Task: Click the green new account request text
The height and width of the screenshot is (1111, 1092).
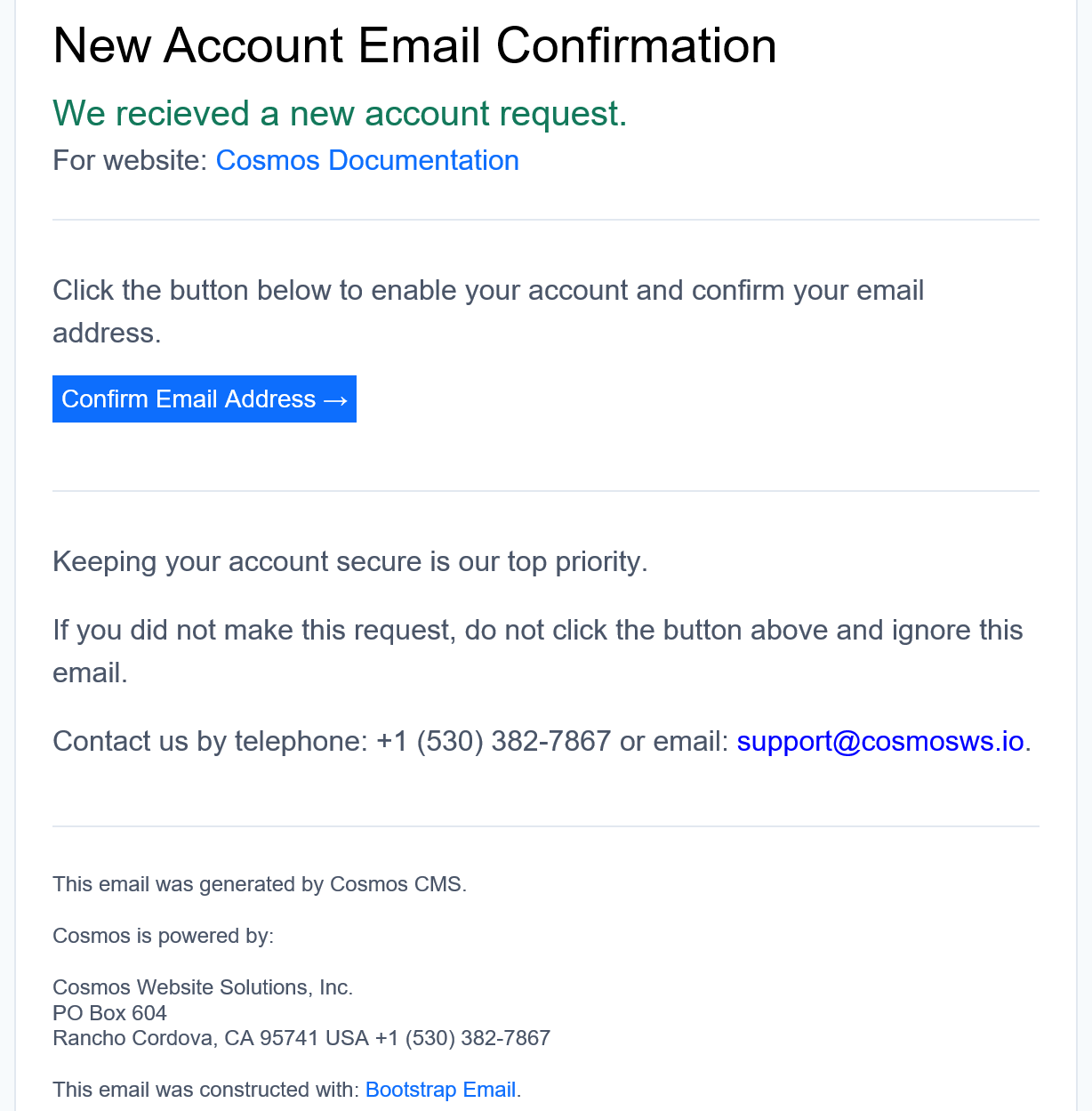Action: coord(340,114)
